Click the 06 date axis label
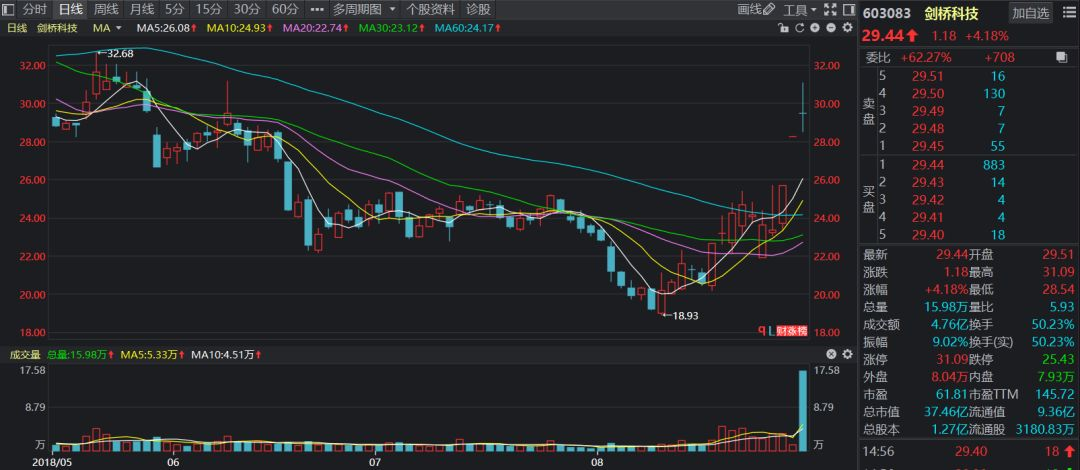This screenshot has height=470, width=1080. [x=172, y=462]
